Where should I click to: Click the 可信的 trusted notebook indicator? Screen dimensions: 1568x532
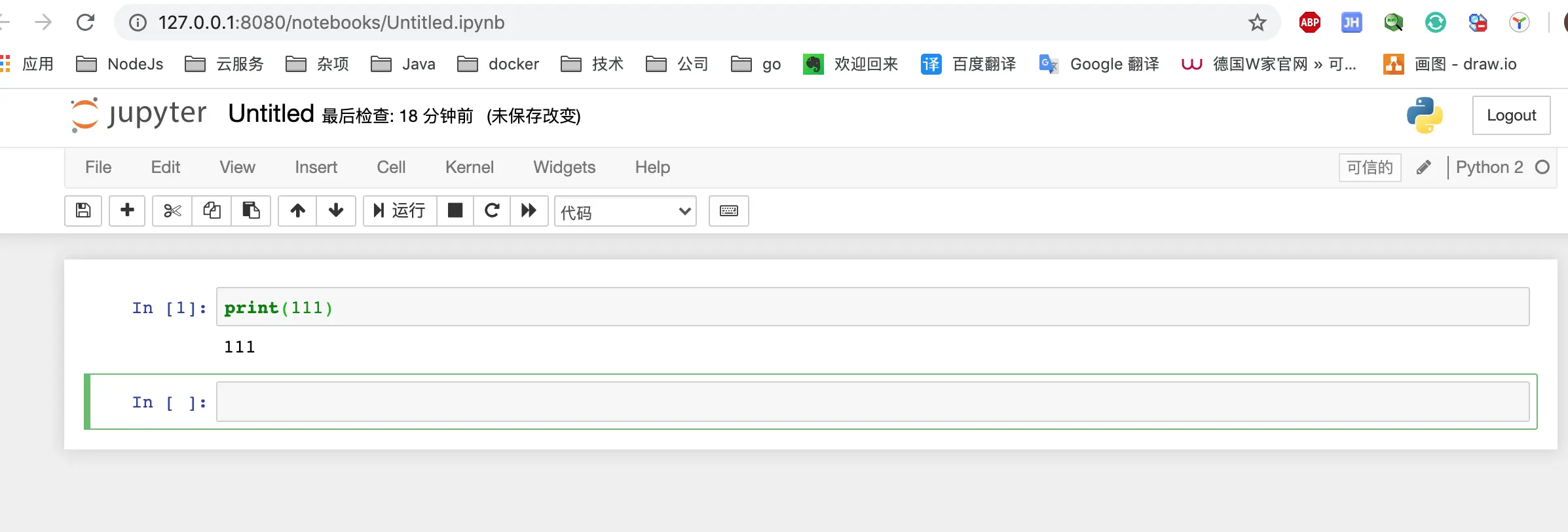(1370, 168)
